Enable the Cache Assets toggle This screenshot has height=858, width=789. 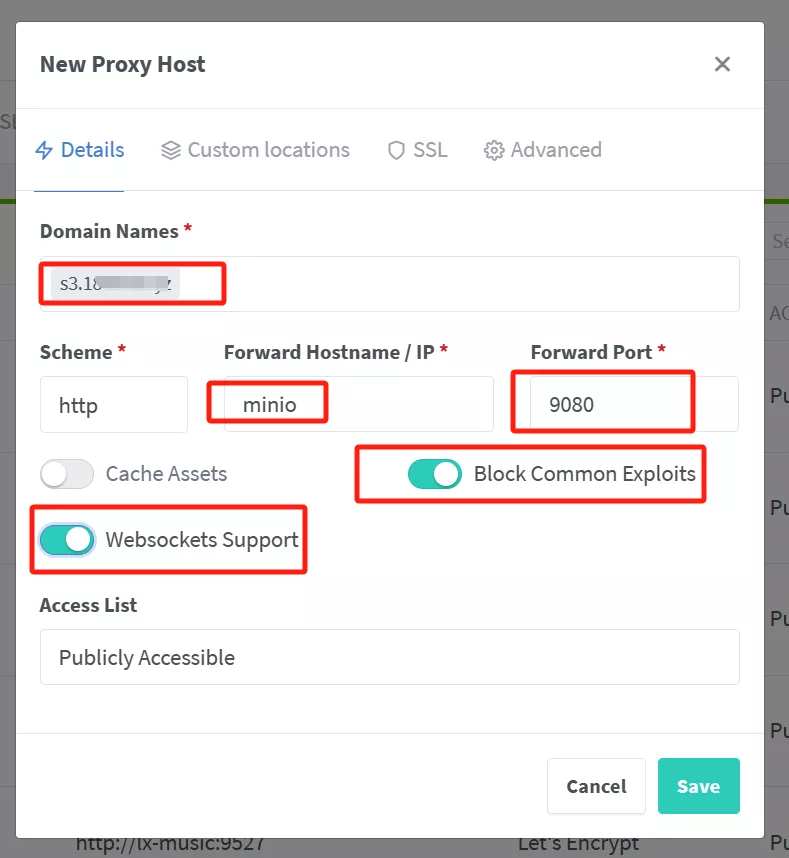(67, 474)
